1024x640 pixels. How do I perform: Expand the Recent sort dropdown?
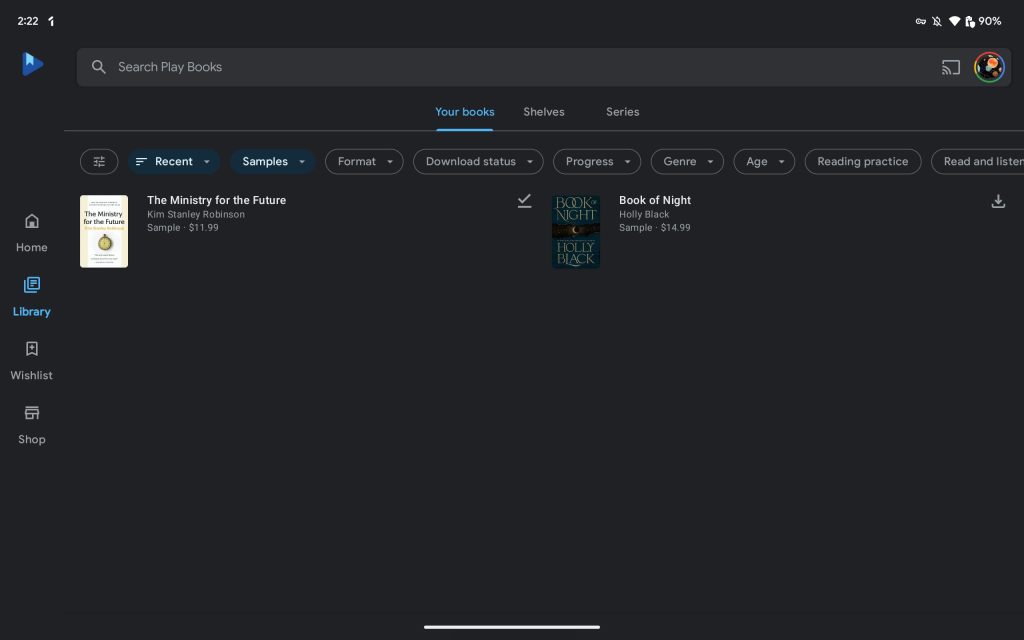(174, 161)
